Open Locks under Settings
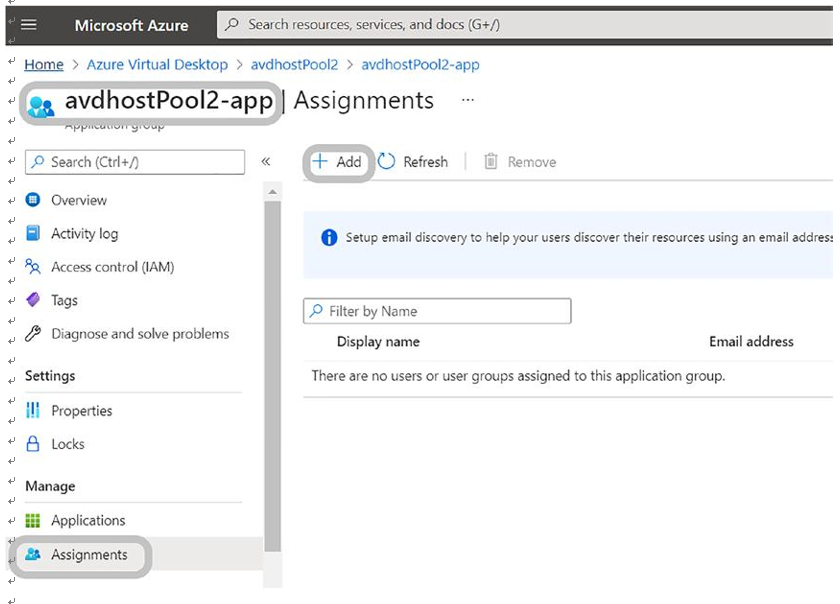Viewport: 840px width, 604px height. pyautogui.click(x=68, y=444)
